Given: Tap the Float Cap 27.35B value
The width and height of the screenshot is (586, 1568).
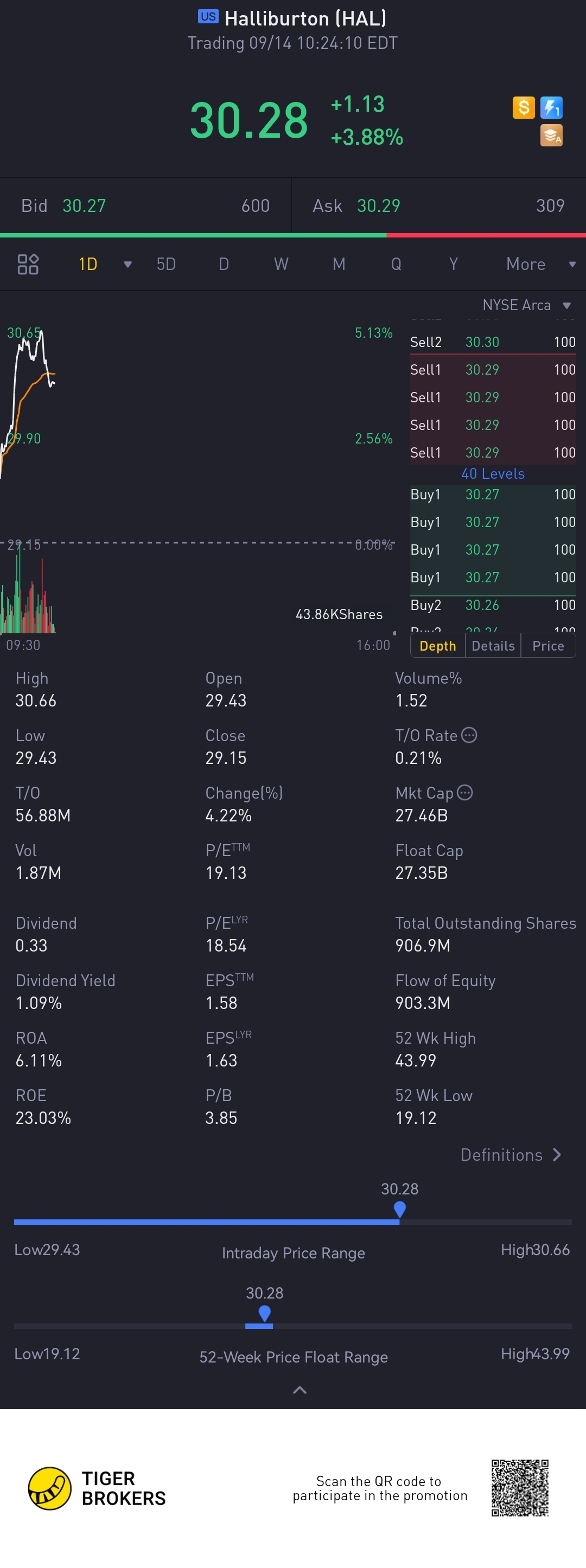Looking at the screenshot, I should click(422, 873).
